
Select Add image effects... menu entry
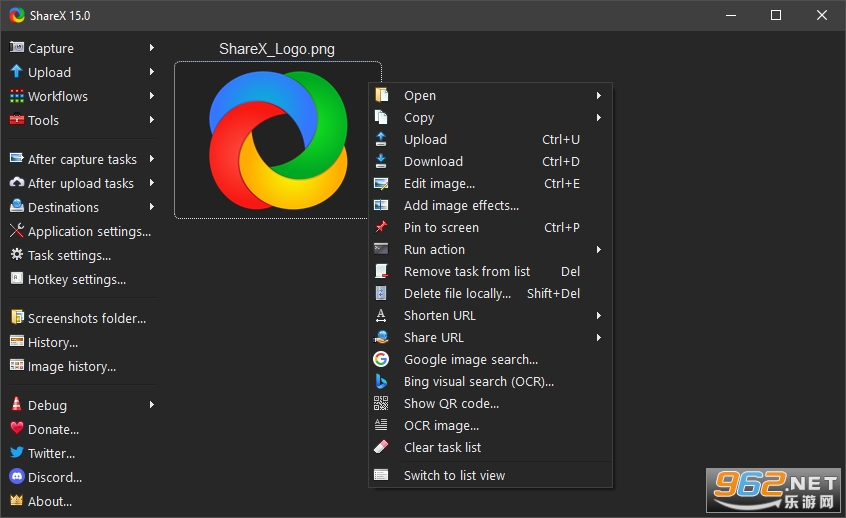click(490, 205)
